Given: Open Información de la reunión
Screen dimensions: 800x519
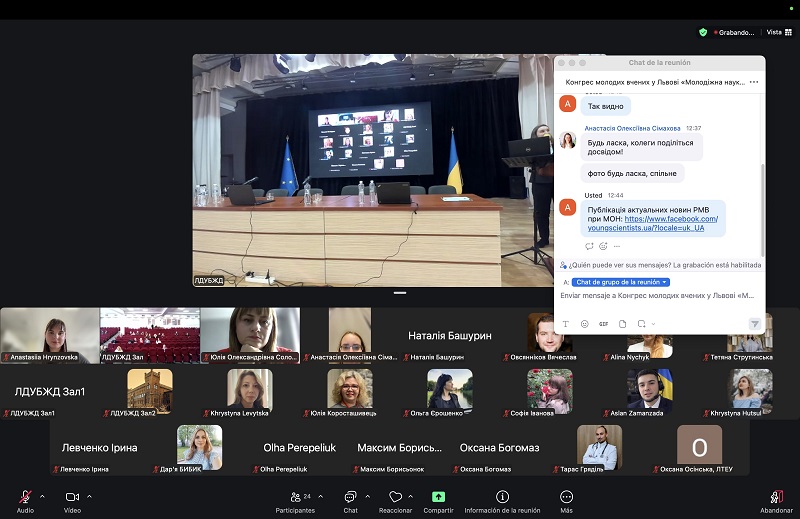Looking at the screenshot, I should 502,497.
